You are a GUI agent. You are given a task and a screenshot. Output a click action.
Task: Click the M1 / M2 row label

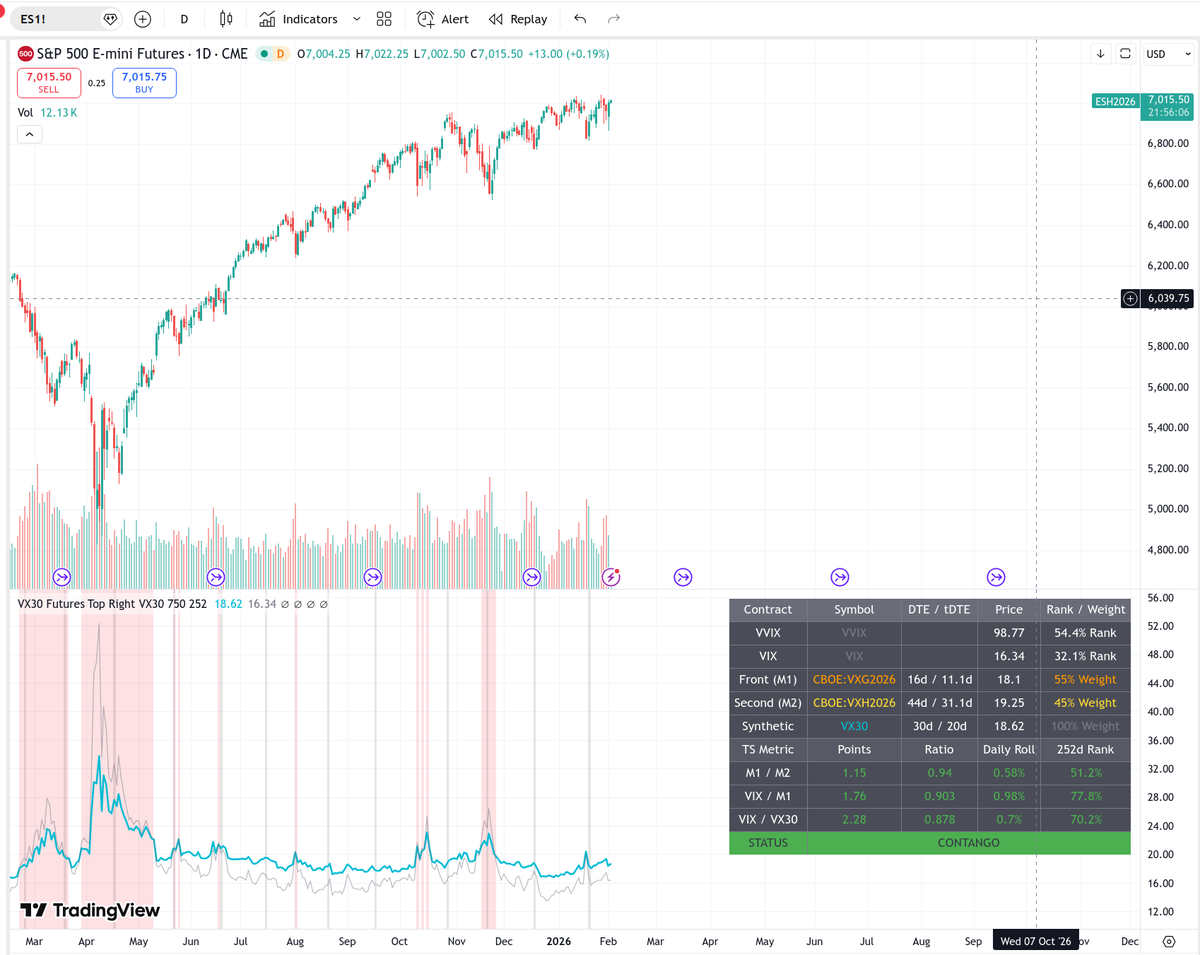click(x=768, y=773)
